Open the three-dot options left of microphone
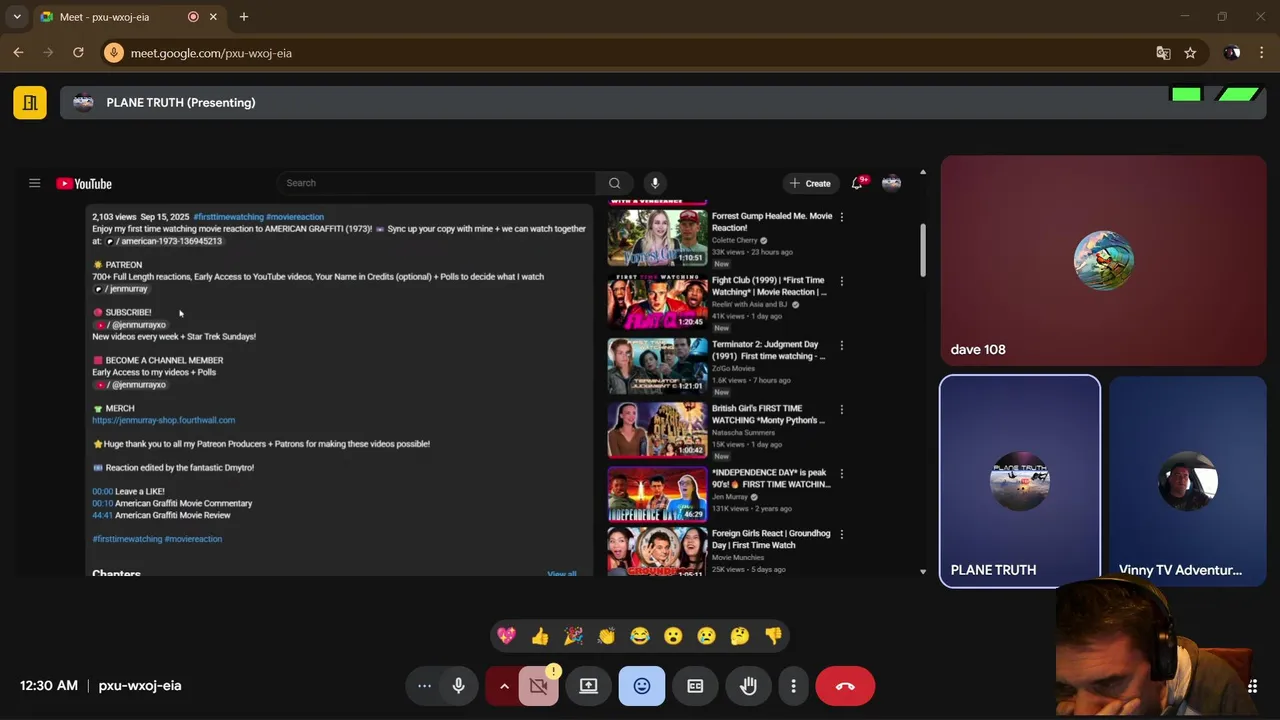Screen dimensions: 1280x720 pyautogui.click(x=424, y=686)
